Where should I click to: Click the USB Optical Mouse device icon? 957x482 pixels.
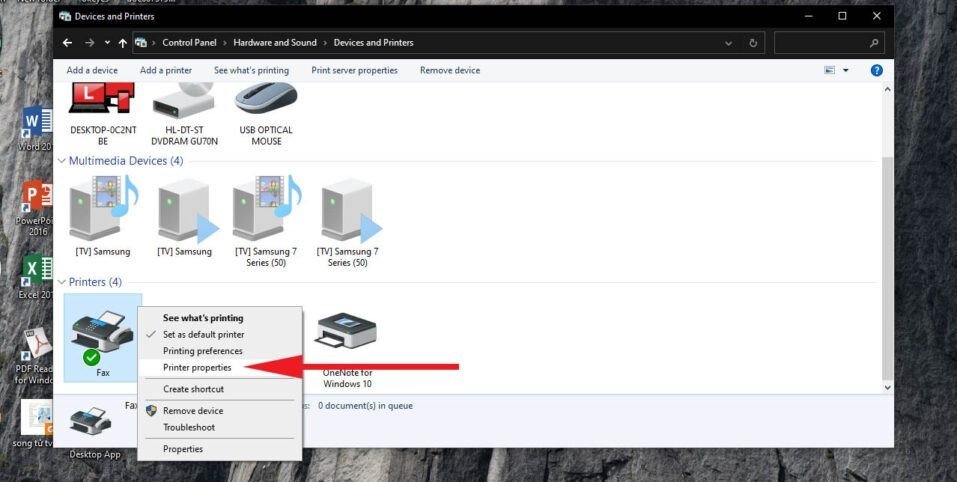tap(266, 100)
